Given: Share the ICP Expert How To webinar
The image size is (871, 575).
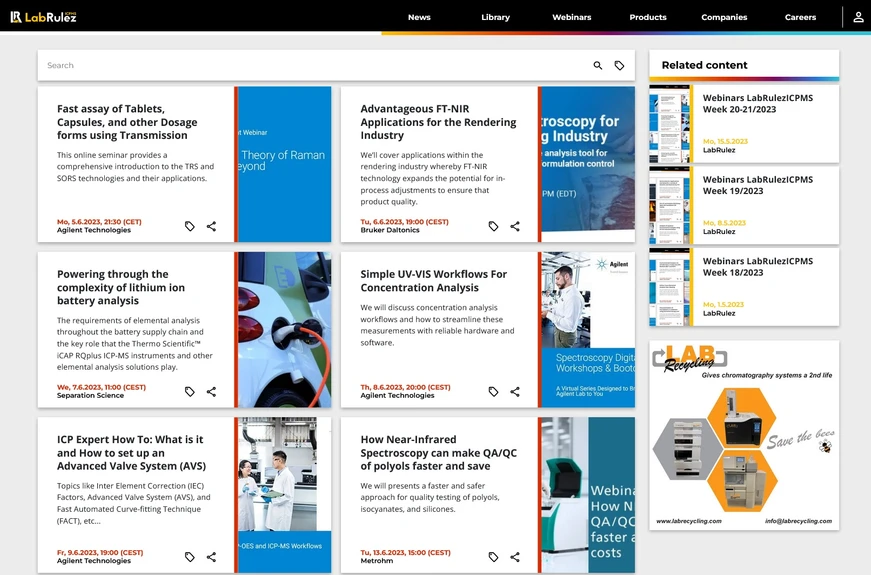Looking at the screenshot, I should point(212,557).
